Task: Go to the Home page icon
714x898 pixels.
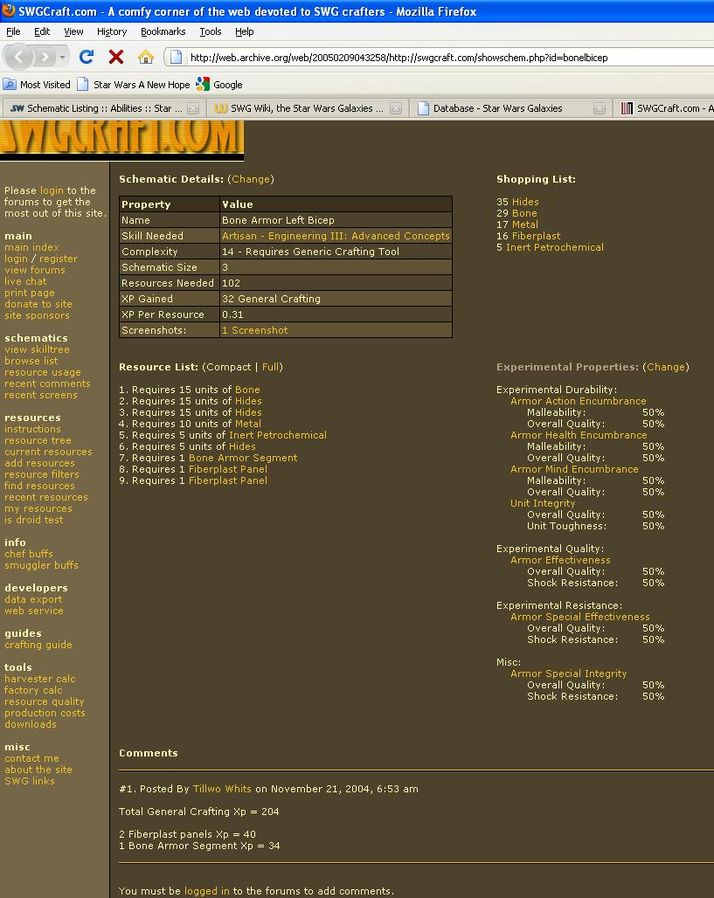Action: click(146, 57)
